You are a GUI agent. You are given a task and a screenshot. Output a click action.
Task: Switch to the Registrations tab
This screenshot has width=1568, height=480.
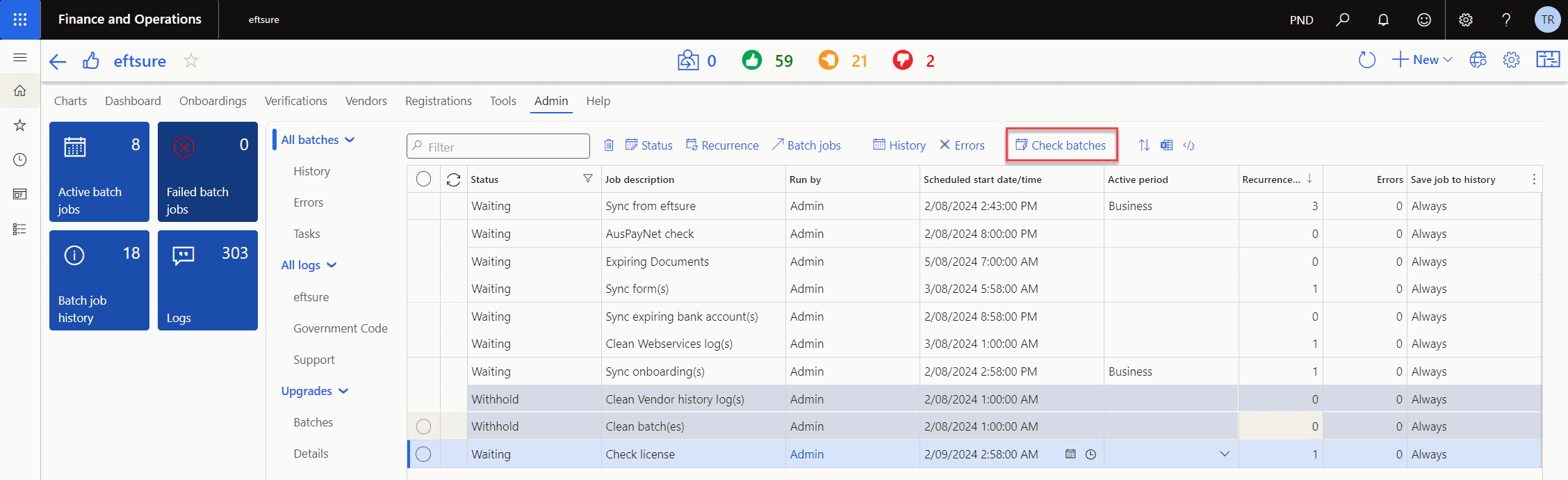point(438,101)
